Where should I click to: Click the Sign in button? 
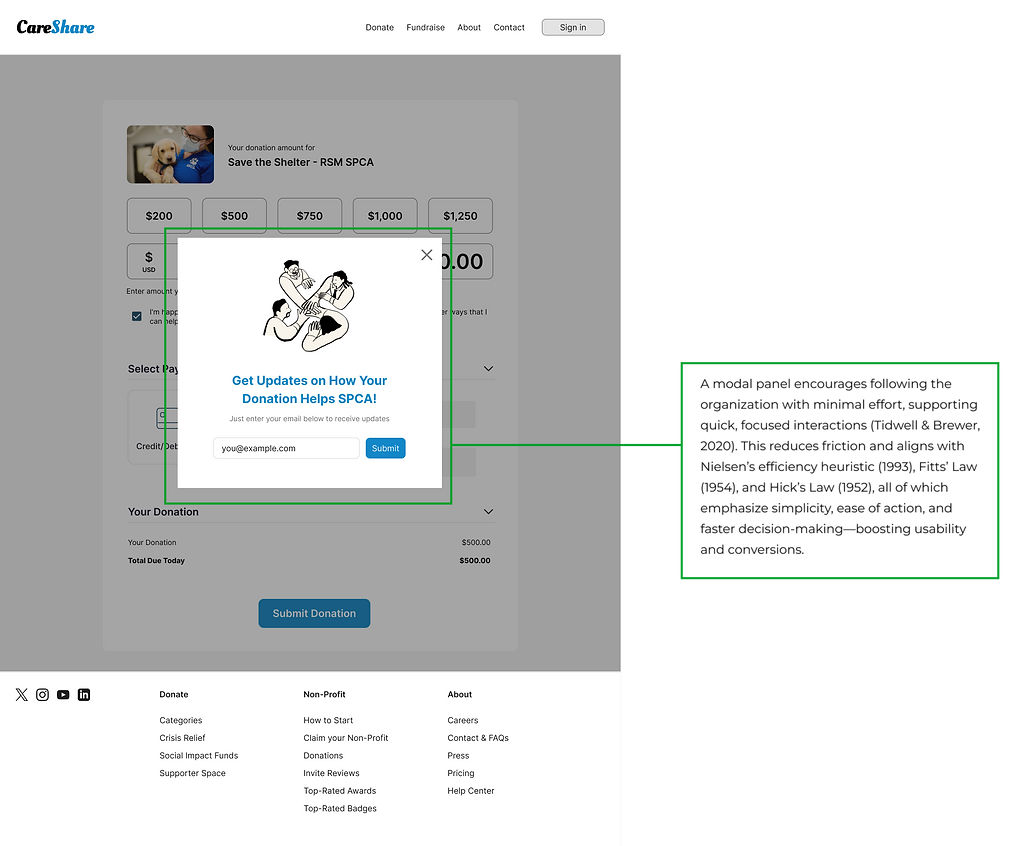point(573,27)
